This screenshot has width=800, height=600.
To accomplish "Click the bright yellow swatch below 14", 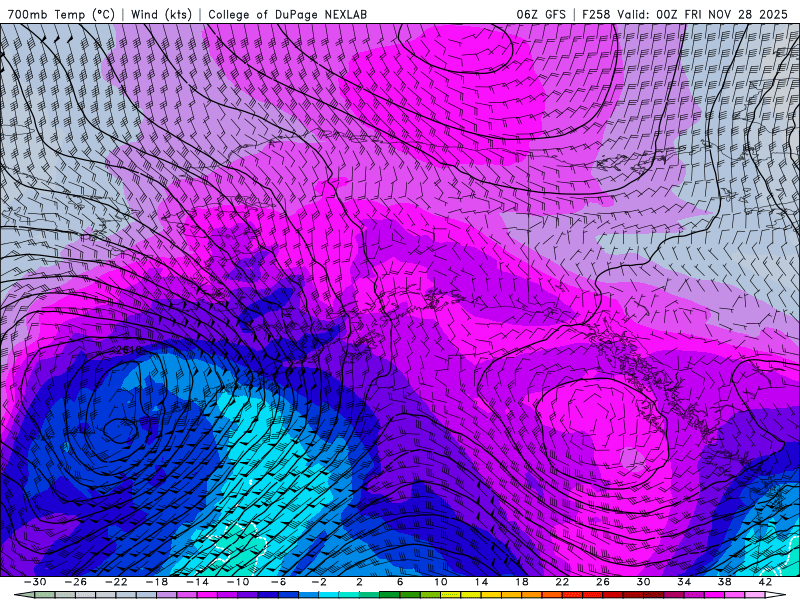I will coord(471,595).
